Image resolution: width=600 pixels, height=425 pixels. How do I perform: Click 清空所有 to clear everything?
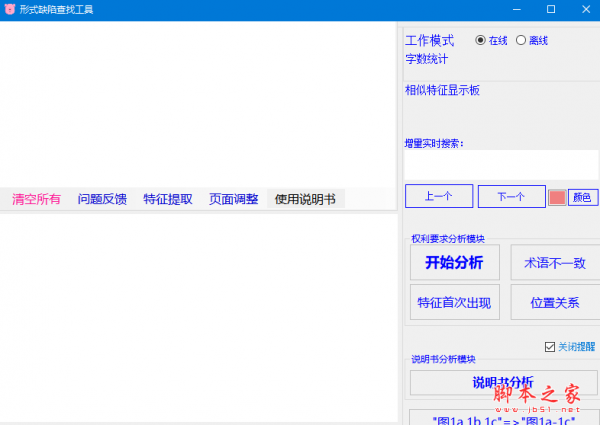point(36,199)
